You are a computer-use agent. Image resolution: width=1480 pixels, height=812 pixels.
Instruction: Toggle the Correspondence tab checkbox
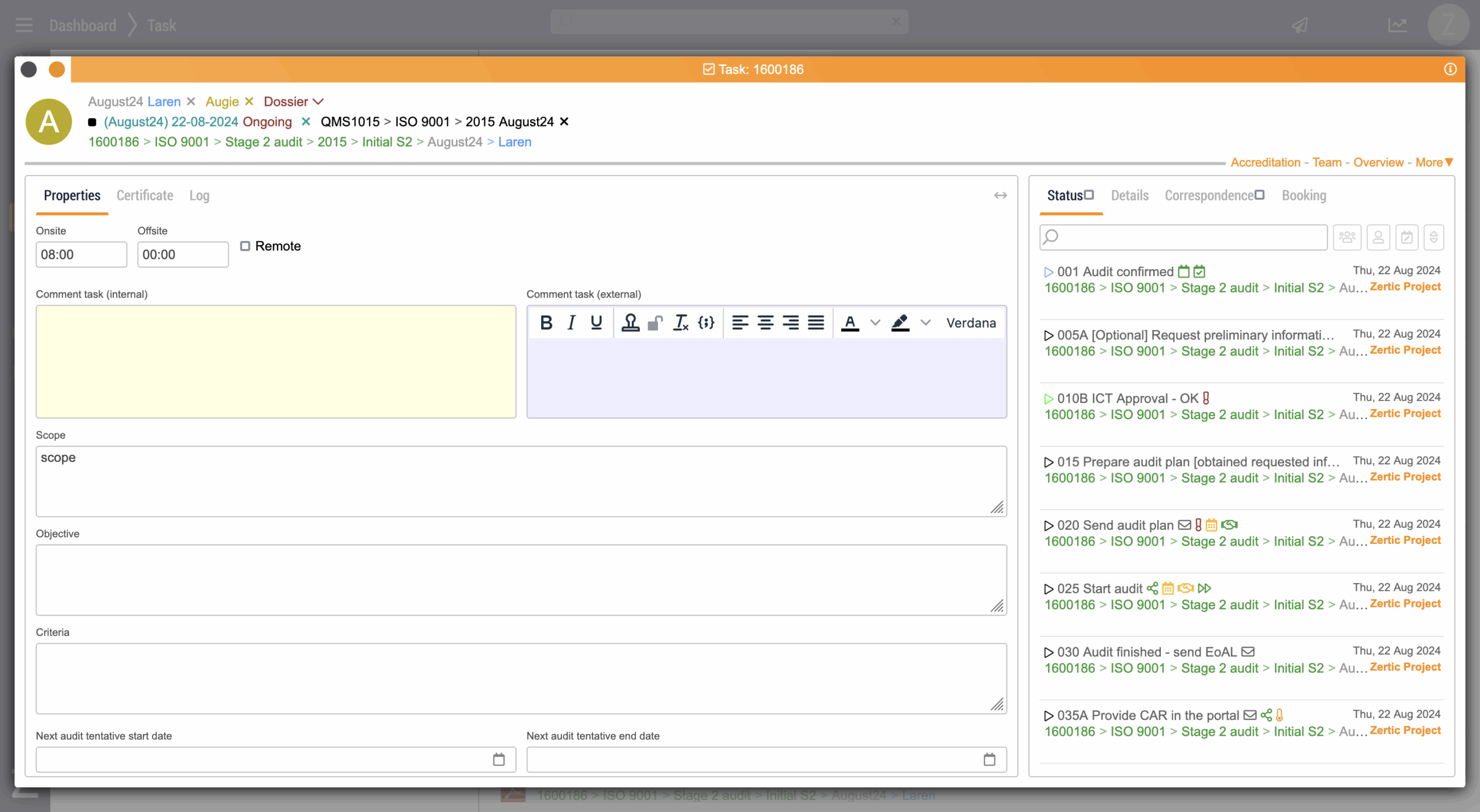pos(1260,195)
